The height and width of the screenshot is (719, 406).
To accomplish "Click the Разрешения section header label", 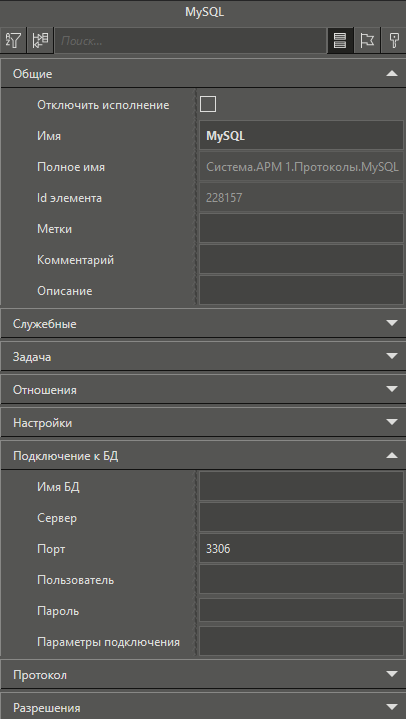I will tap(46, 708).
